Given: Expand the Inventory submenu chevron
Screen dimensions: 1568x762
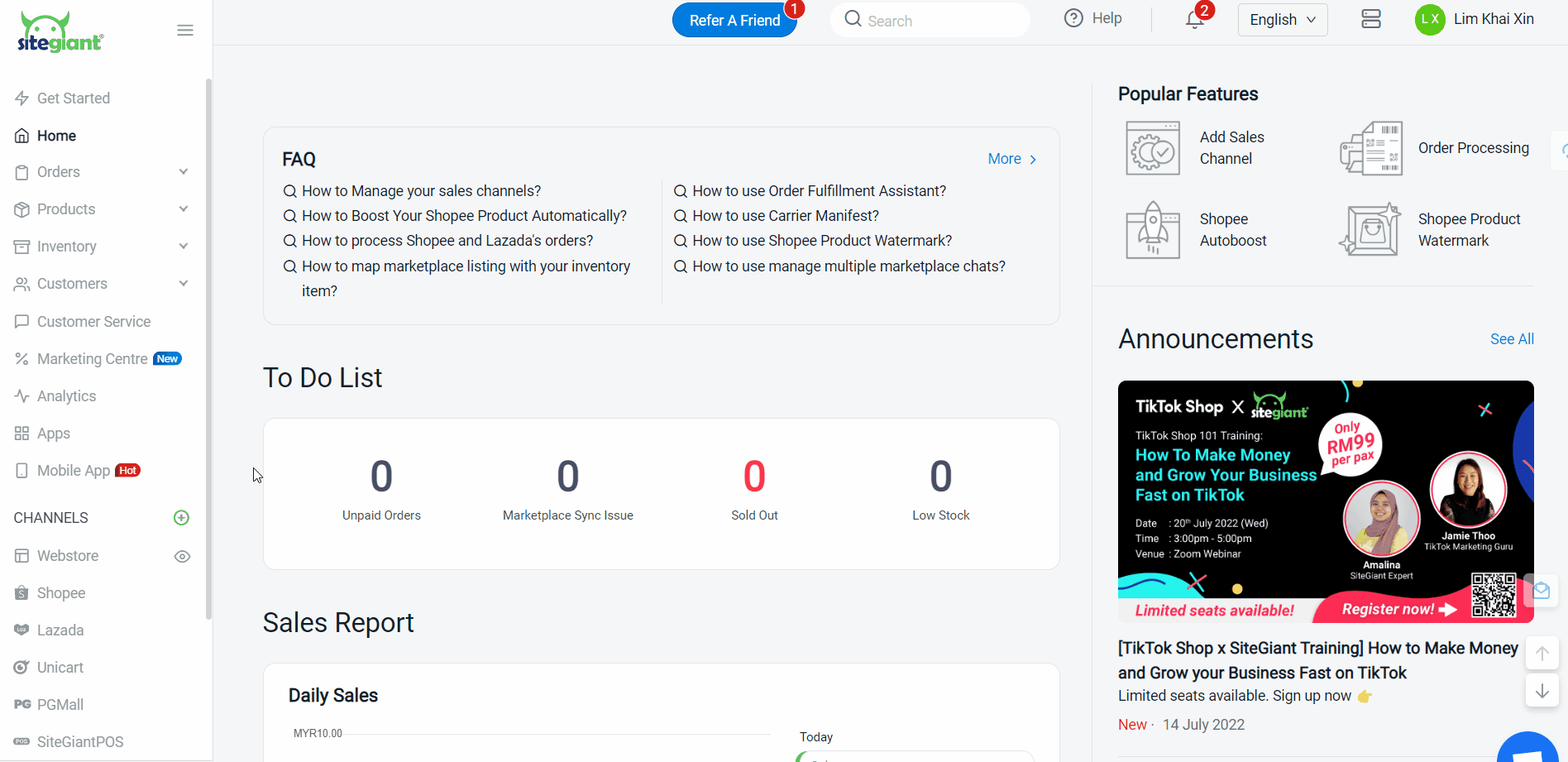Looking at the screenshot, I should [x=184, y=247].
